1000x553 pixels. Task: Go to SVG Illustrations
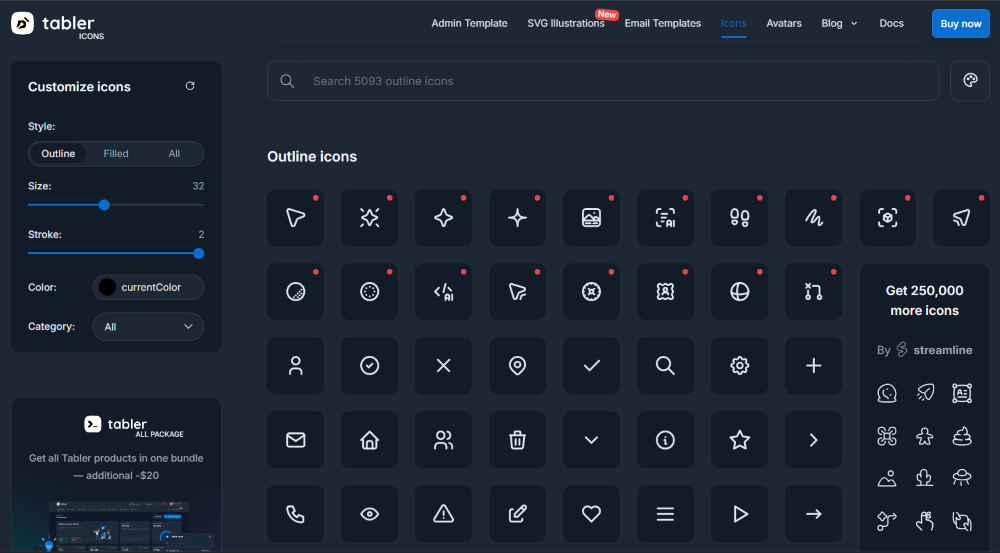(566, 24)
